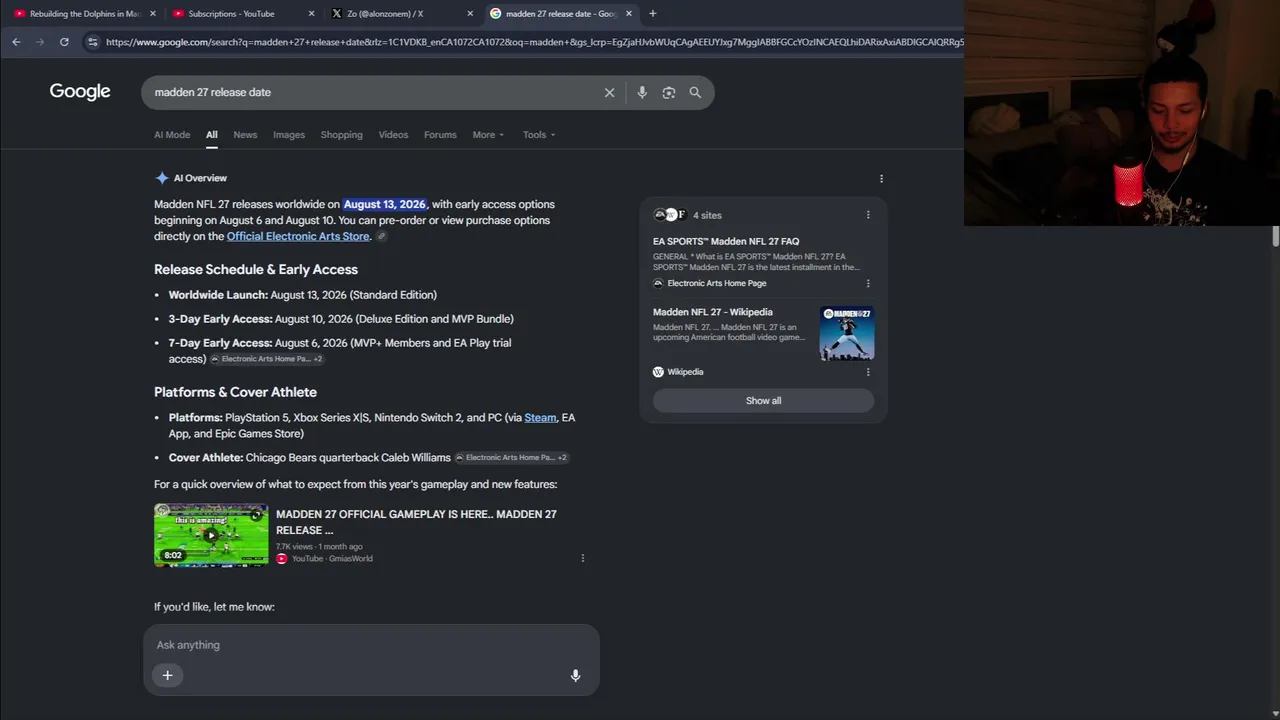The width and height of the screenshot is (1280, 720).
Task: Clear the search box text
Action: (609, 92)
